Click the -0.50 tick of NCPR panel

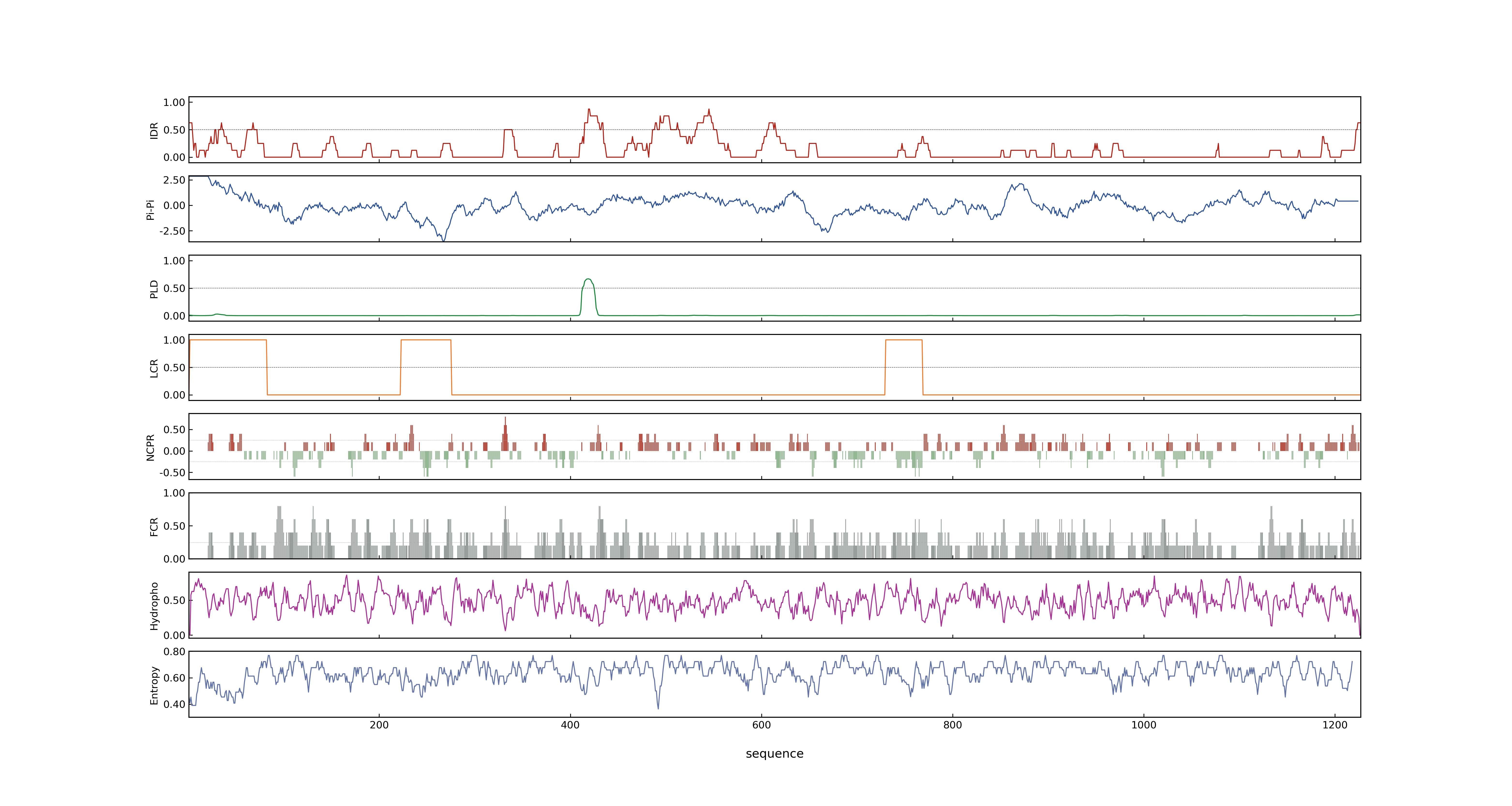[x=172, y=473]
